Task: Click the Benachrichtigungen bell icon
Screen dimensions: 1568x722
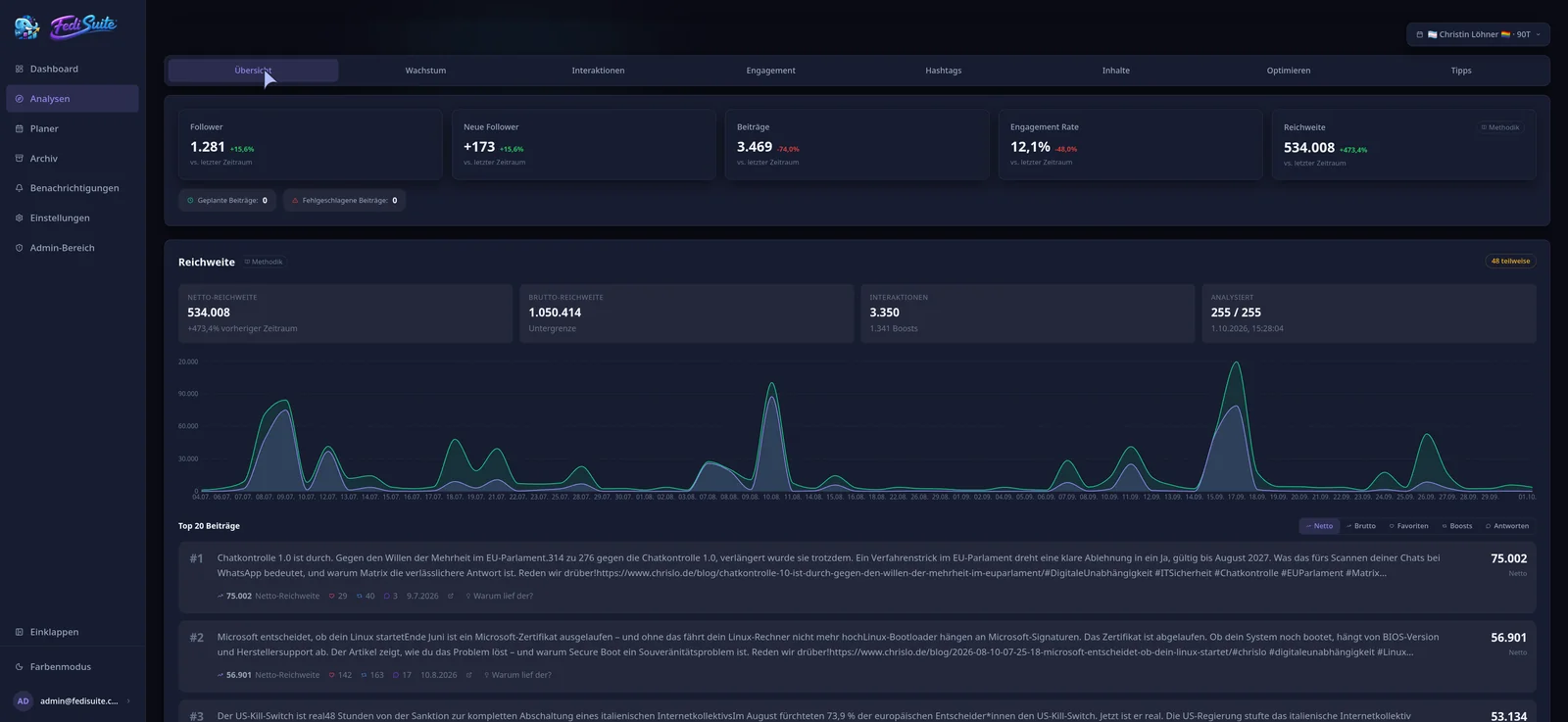Action: point(20,188)
